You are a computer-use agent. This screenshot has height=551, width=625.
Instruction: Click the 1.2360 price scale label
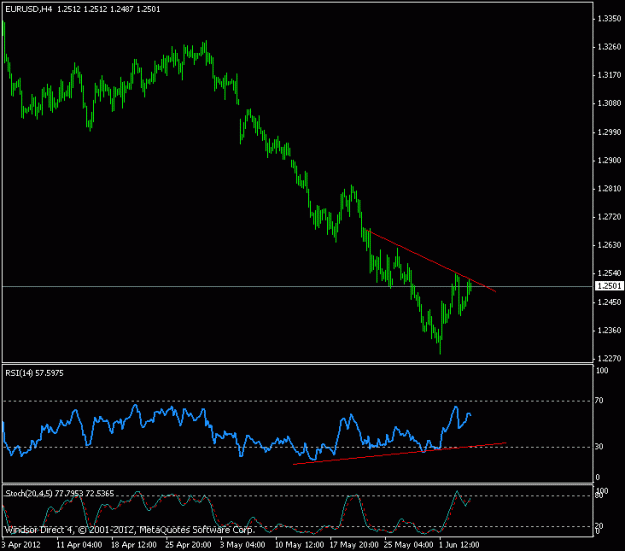[609, 331]
